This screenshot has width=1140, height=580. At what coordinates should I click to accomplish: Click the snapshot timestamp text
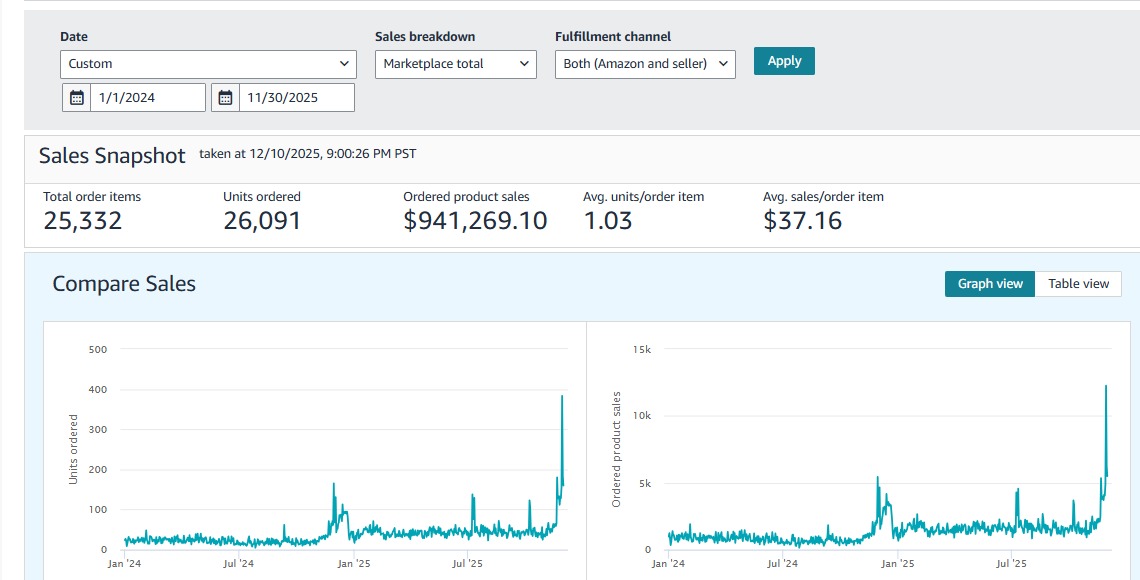pos(307,154)
